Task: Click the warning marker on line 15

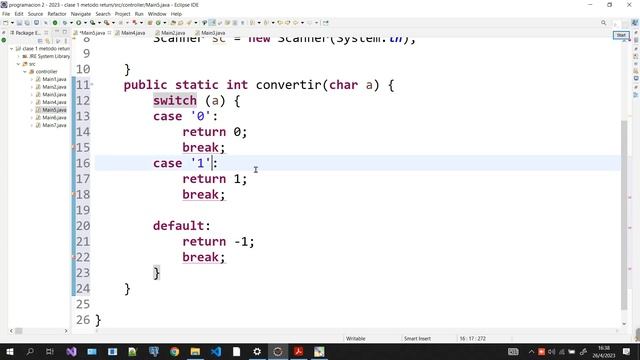Action: 74,147
